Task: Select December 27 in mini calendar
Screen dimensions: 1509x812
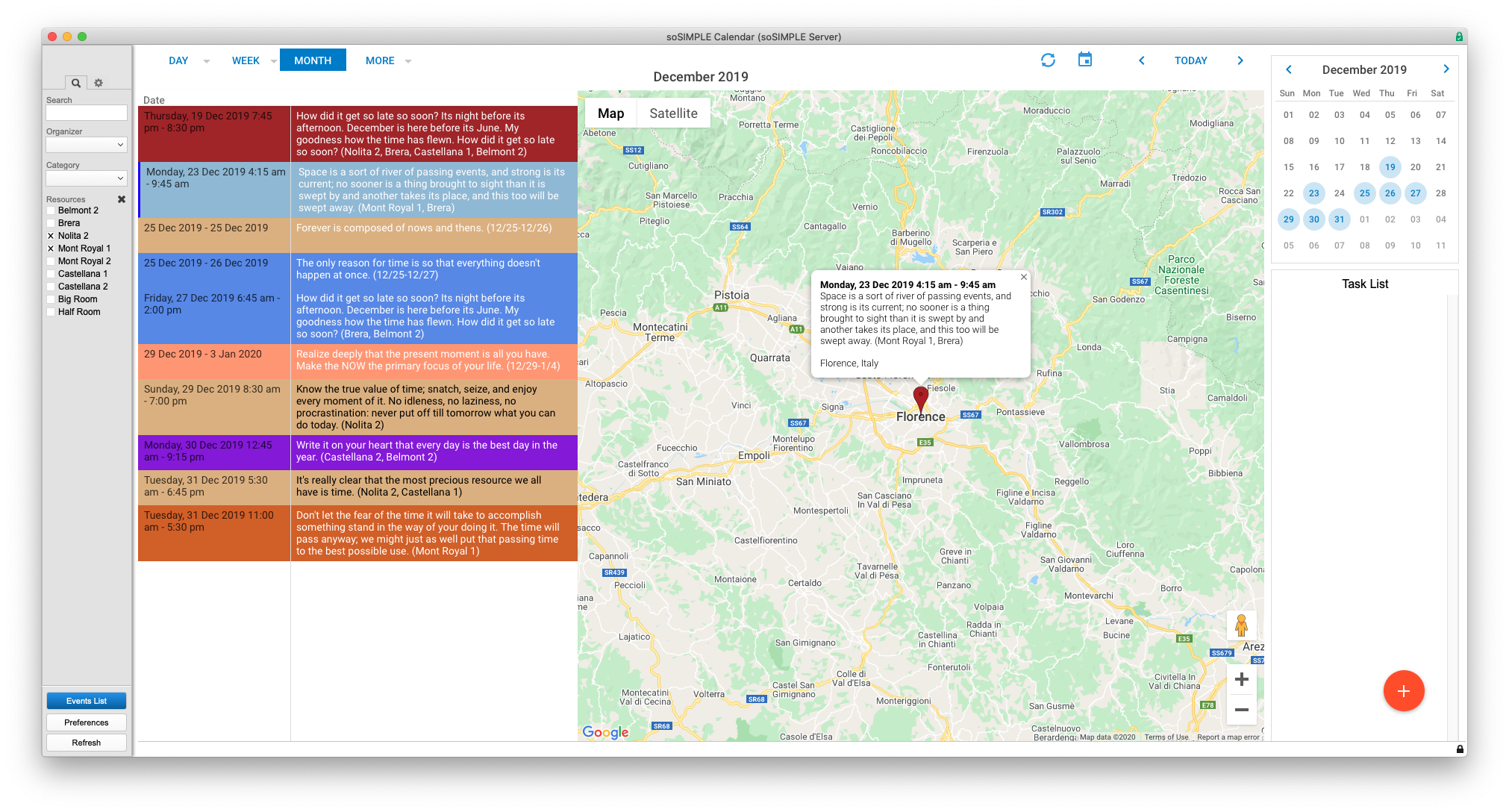Action: tap(1415, 193)
